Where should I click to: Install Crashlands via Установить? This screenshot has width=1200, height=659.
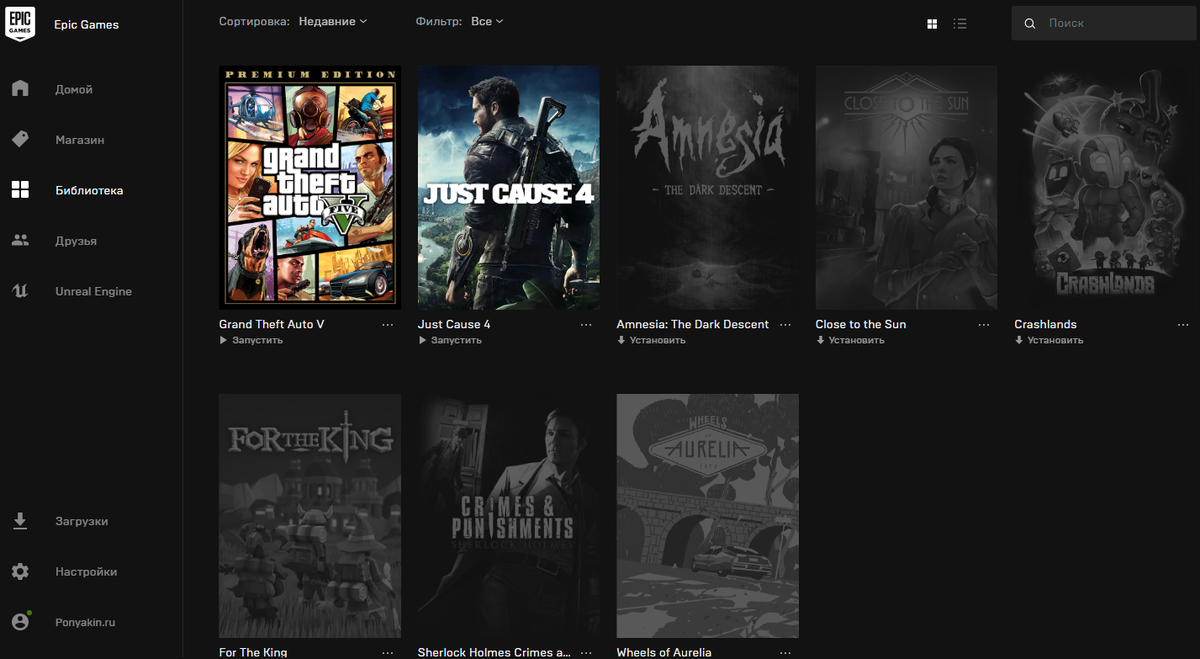pos(1049,340)
